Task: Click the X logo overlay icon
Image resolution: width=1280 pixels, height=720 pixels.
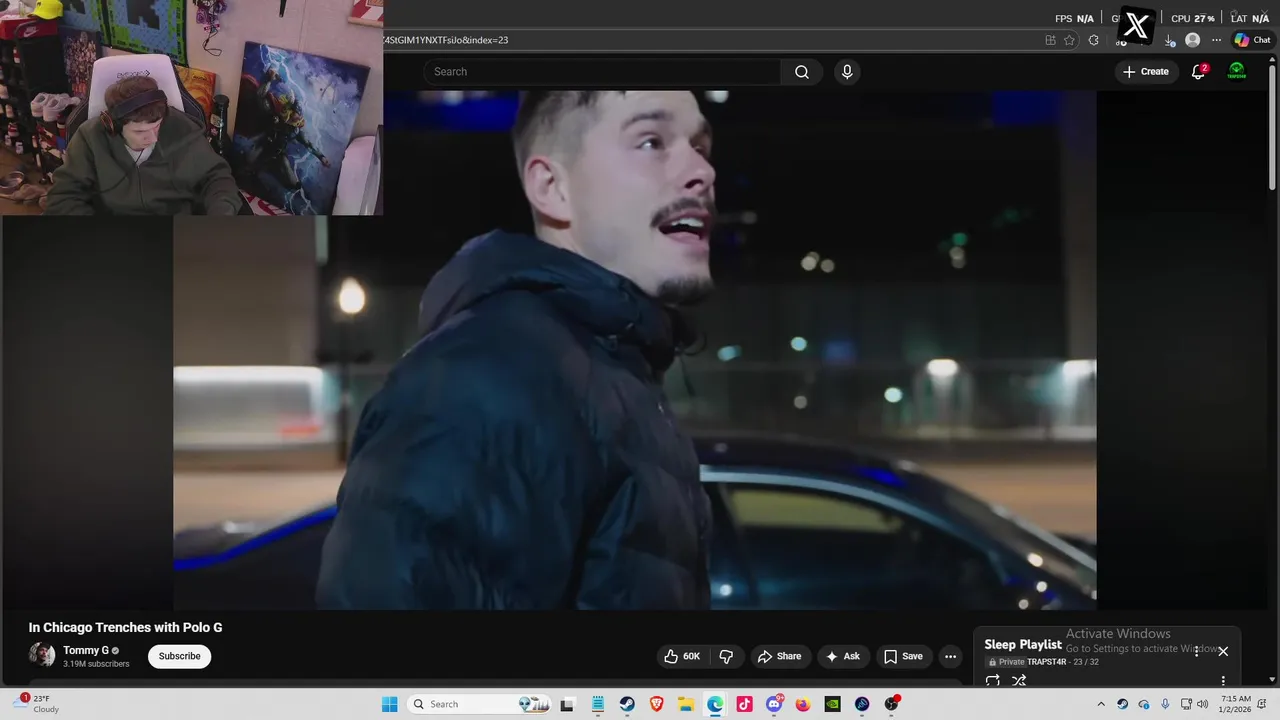Action: pyautogui.click(x=1137, y=25)
